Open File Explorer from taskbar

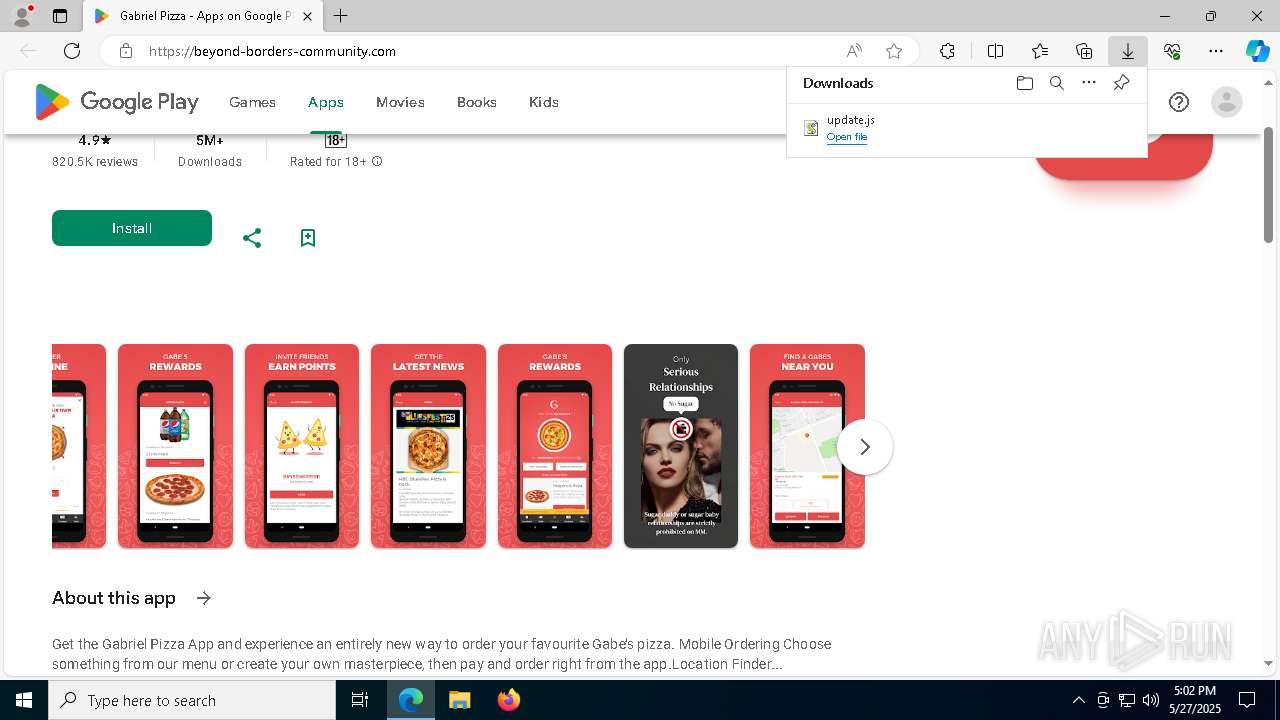[459, 700]
